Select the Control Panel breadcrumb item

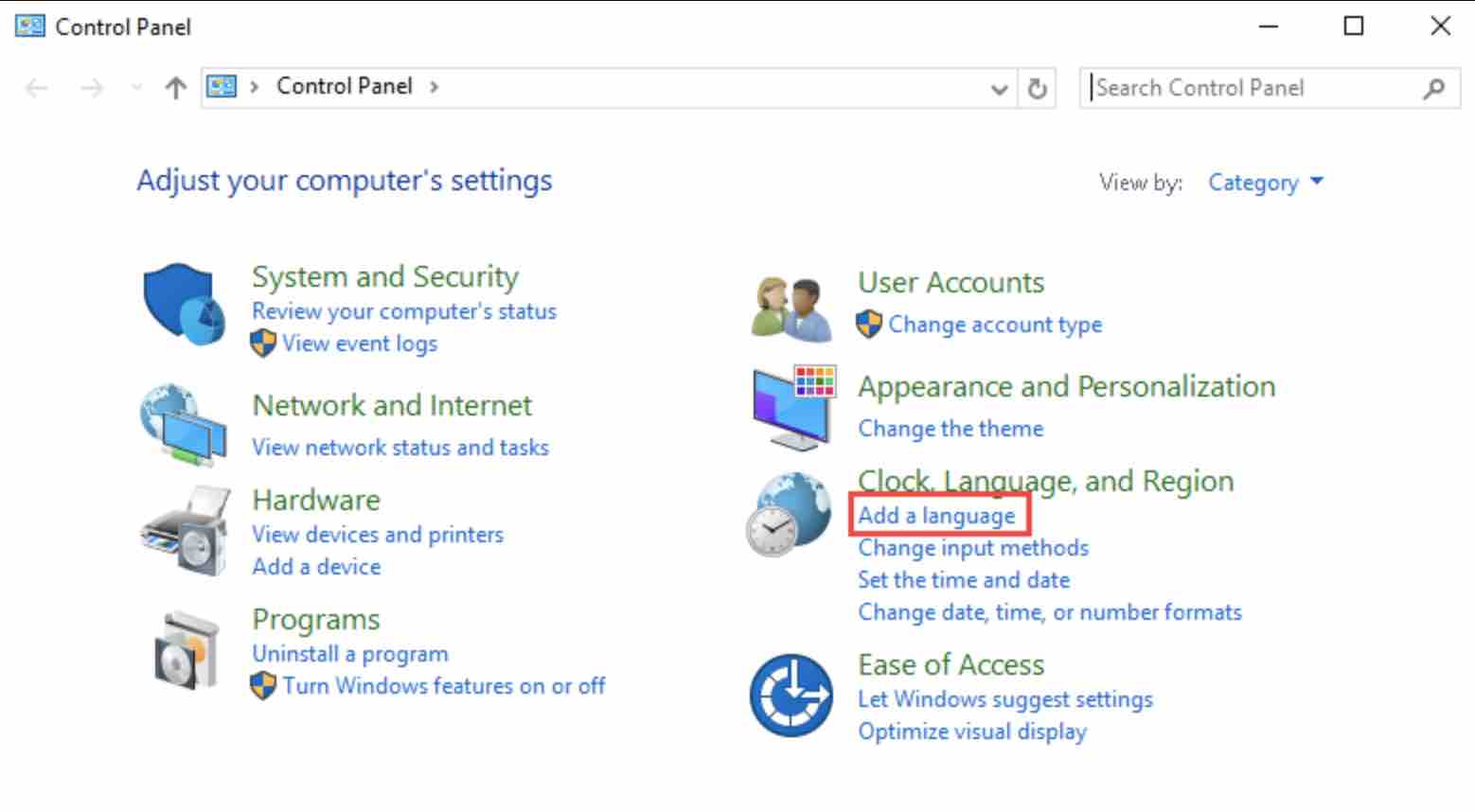click(345, 86)
